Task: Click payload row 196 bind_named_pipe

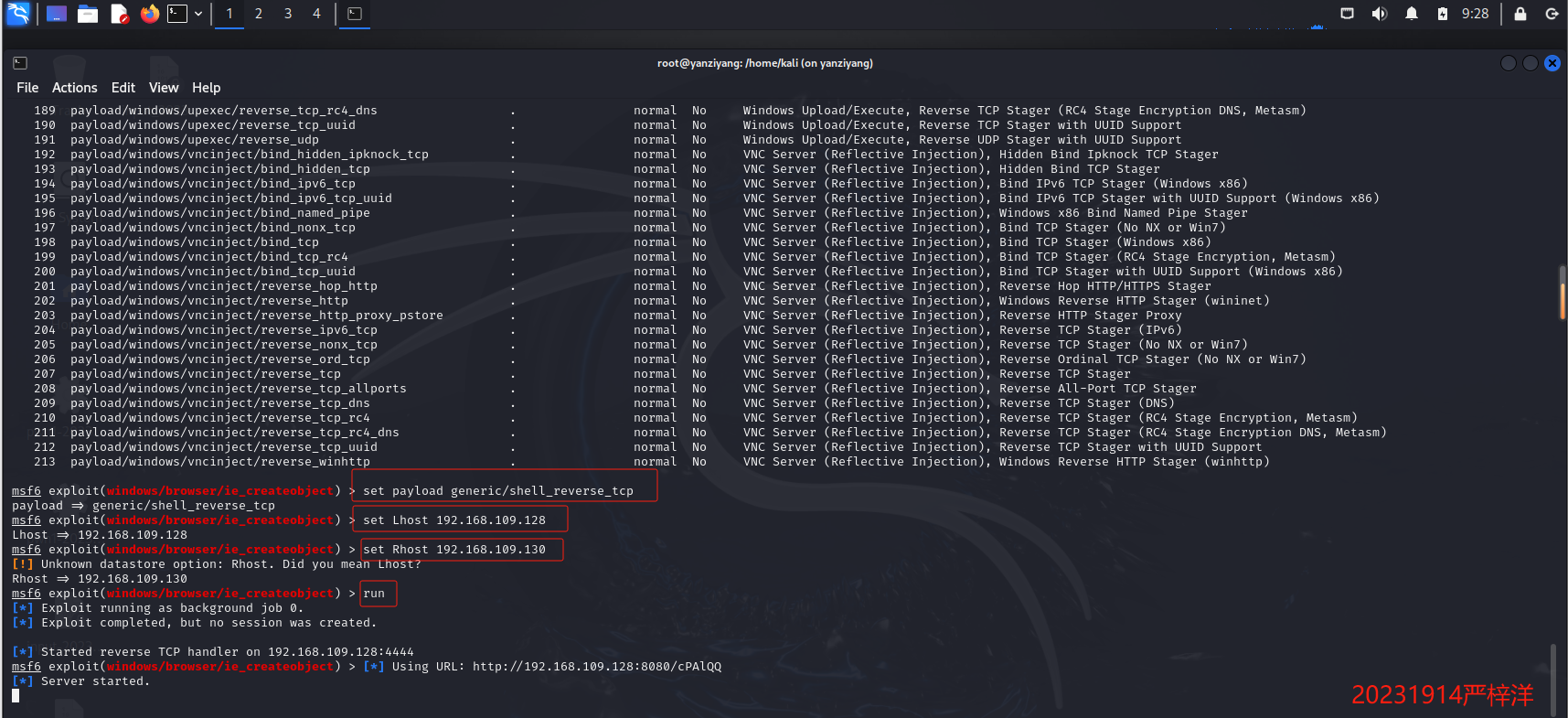Action: (641, 213)
